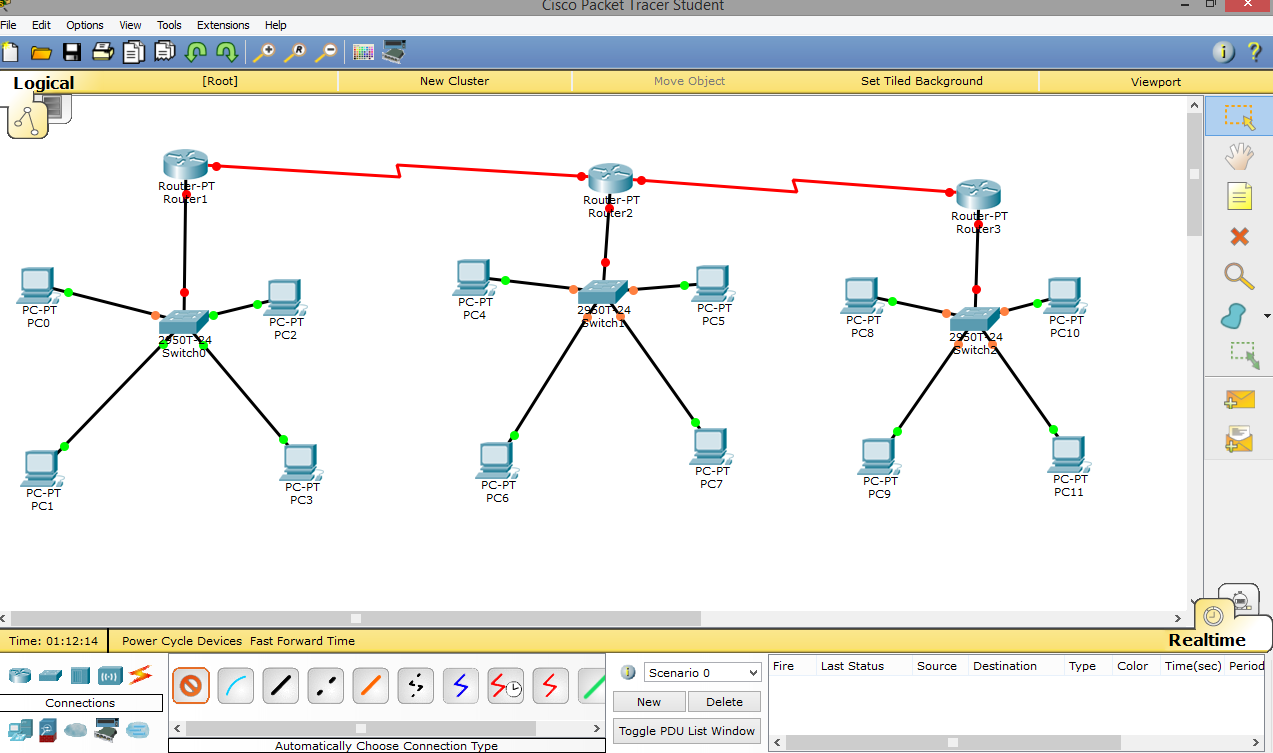Viewport: 1273px width, 753px height.
Task: Open the Options menu
Action: [x=84, y=25]
